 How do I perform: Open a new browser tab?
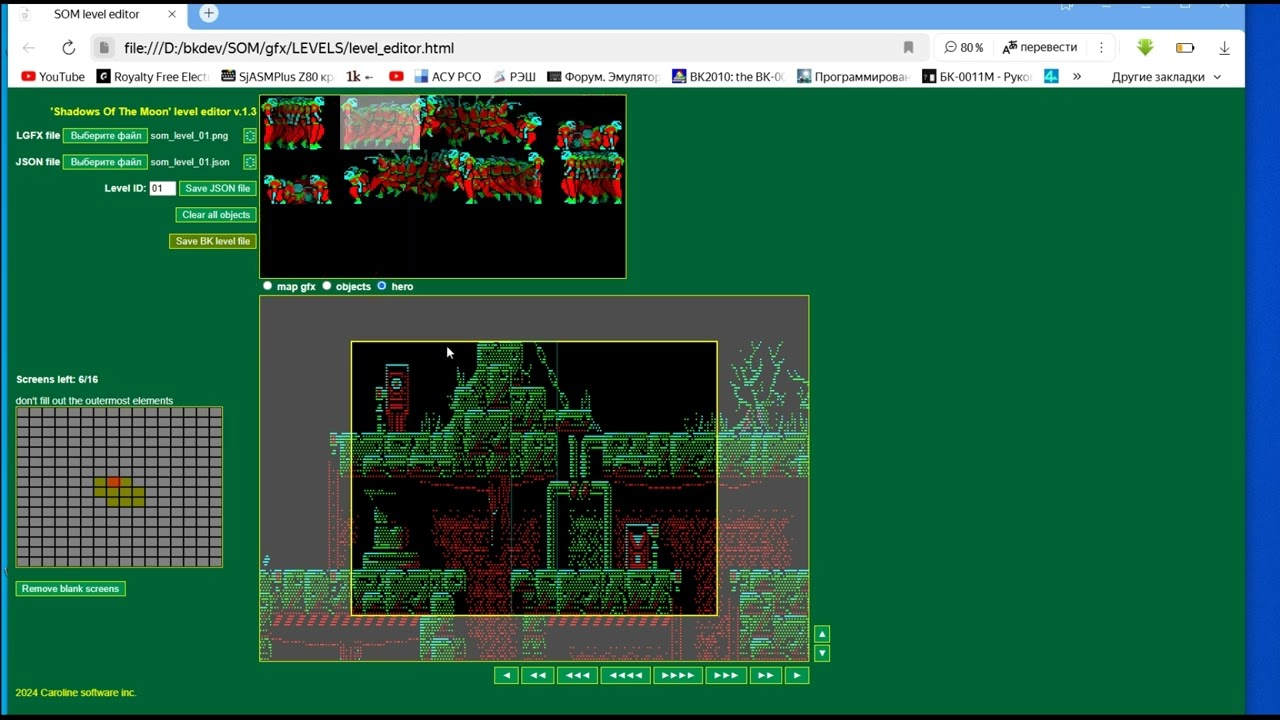[x=208, y=13]
